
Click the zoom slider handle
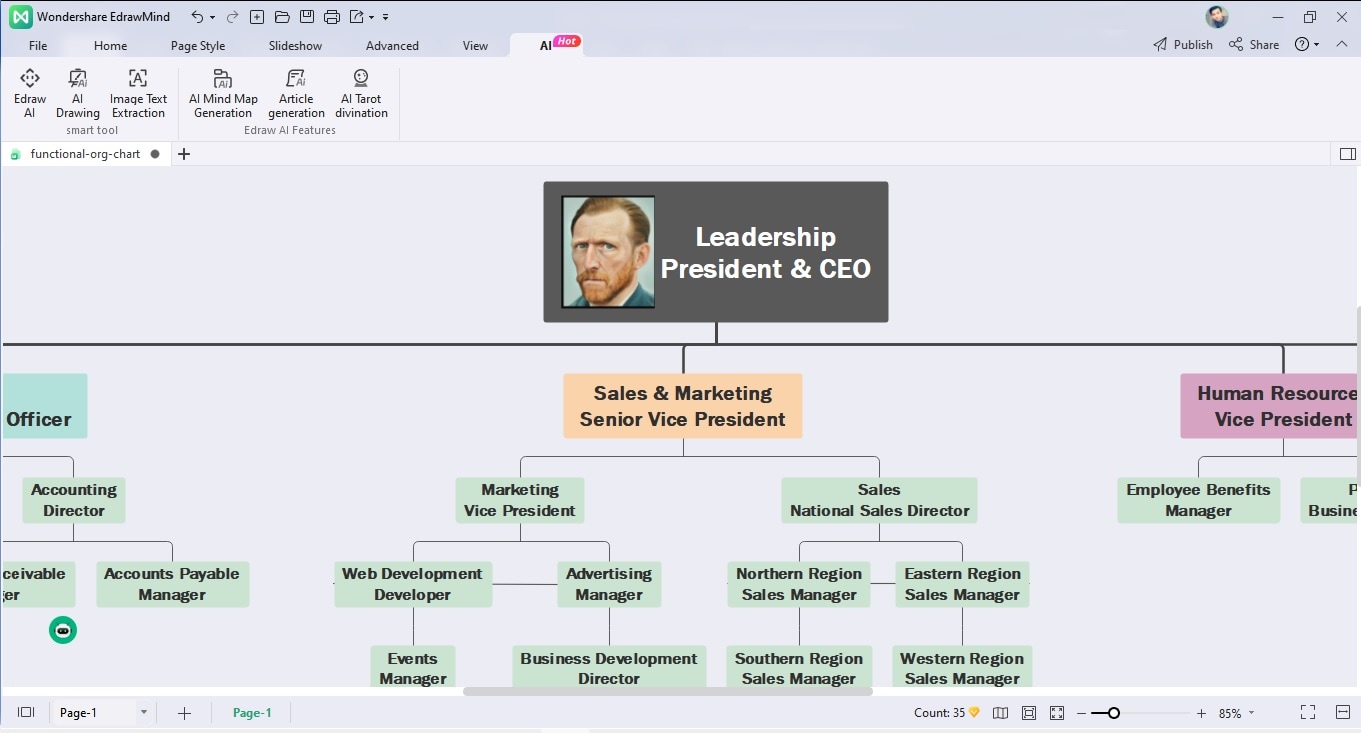(1113, 713)
